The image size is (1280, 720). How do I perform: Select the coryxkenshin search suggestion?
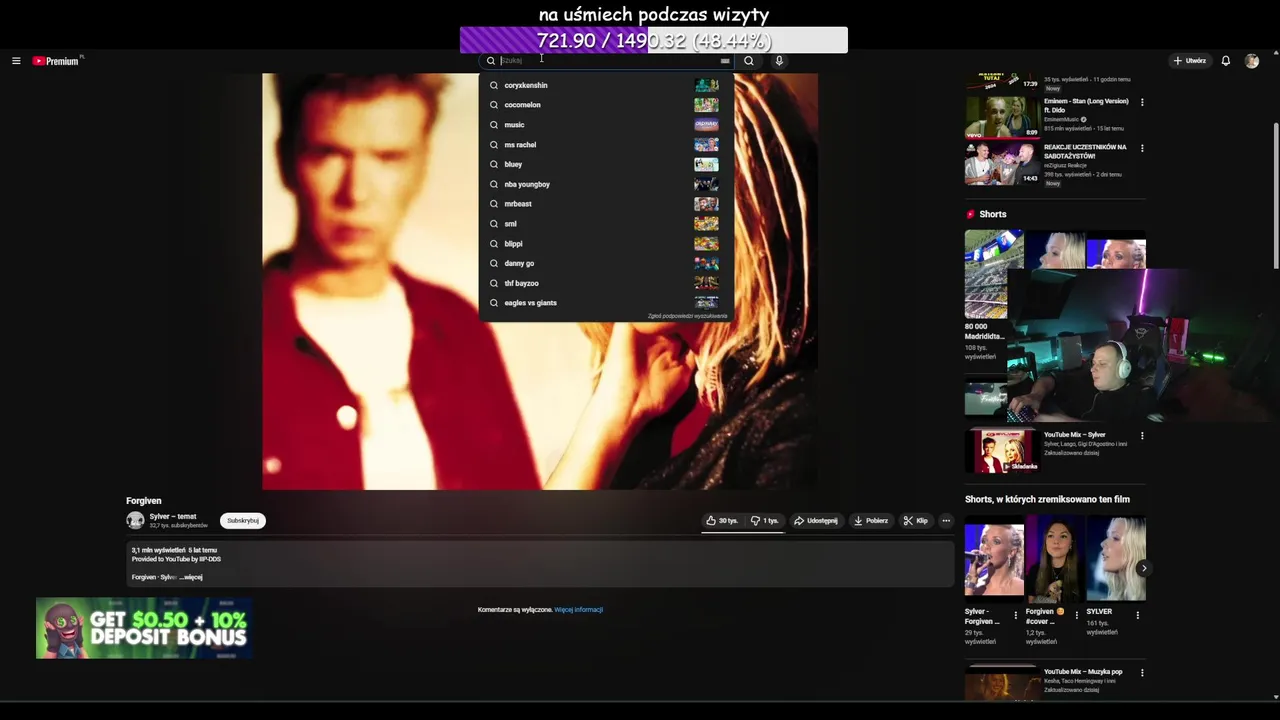pyautogui.click(x=606, y=85)
